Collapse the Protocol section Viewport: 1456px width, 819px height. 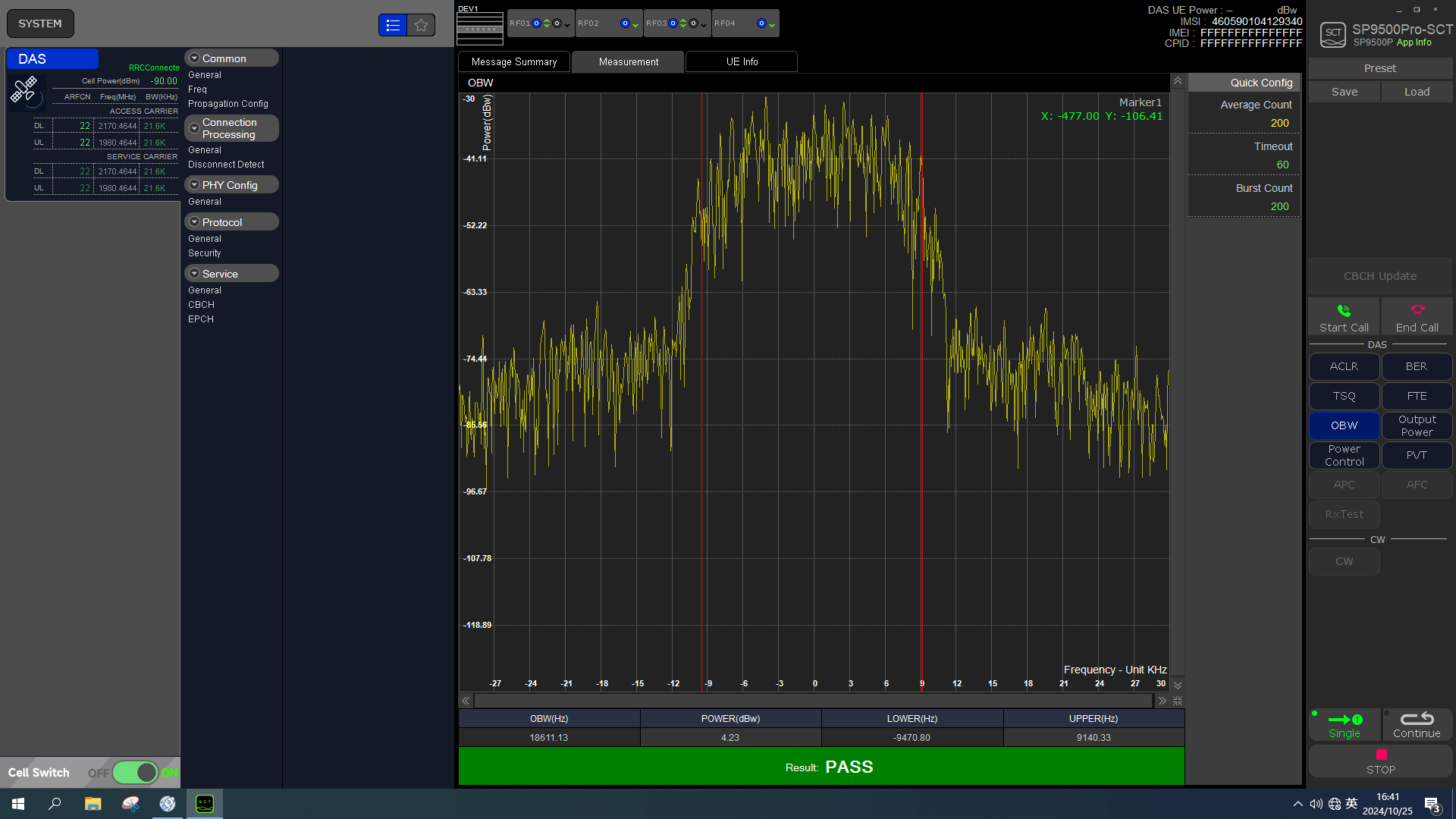[194, 222]
